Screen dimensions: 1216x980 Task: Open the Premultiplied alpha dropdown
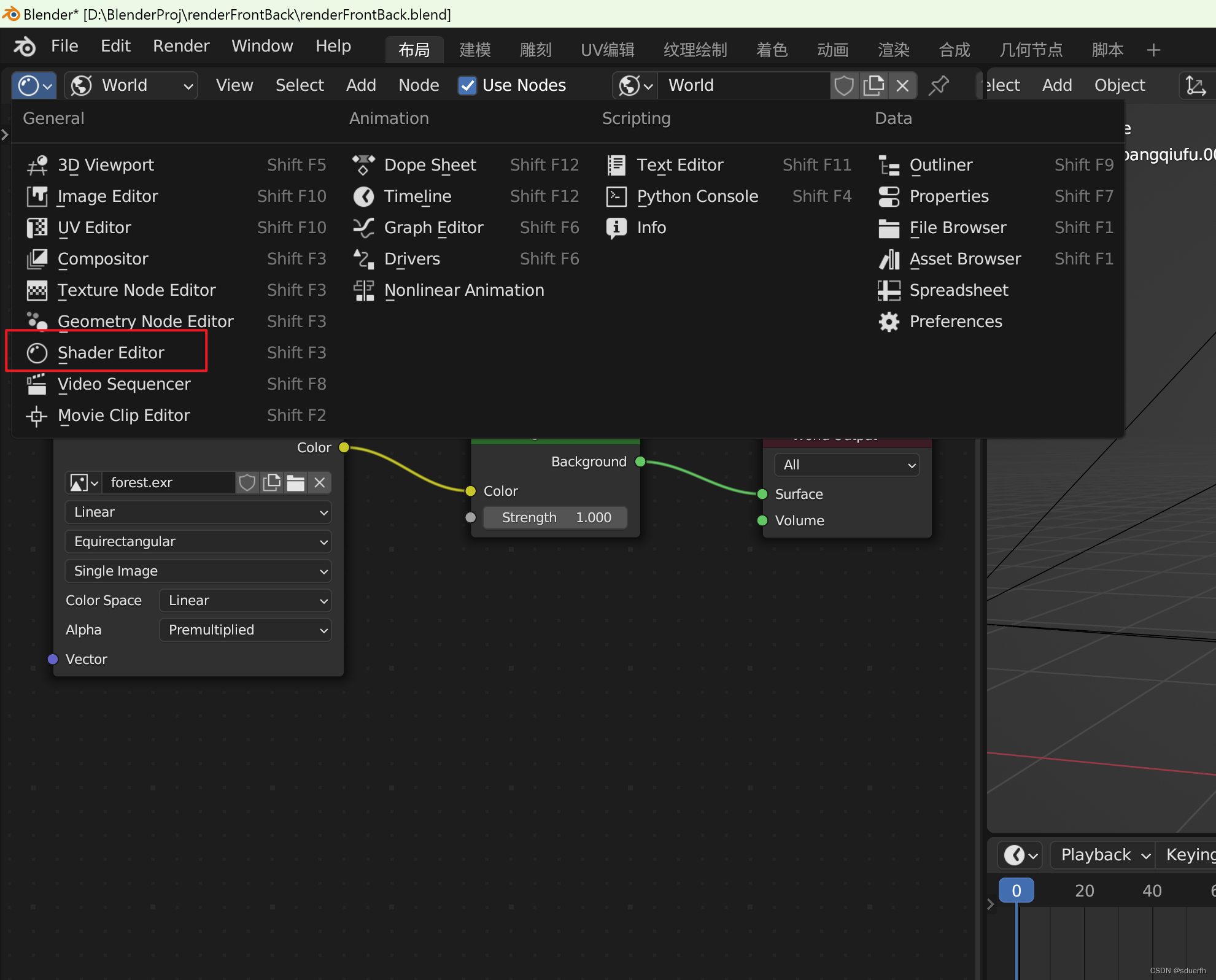245,630
